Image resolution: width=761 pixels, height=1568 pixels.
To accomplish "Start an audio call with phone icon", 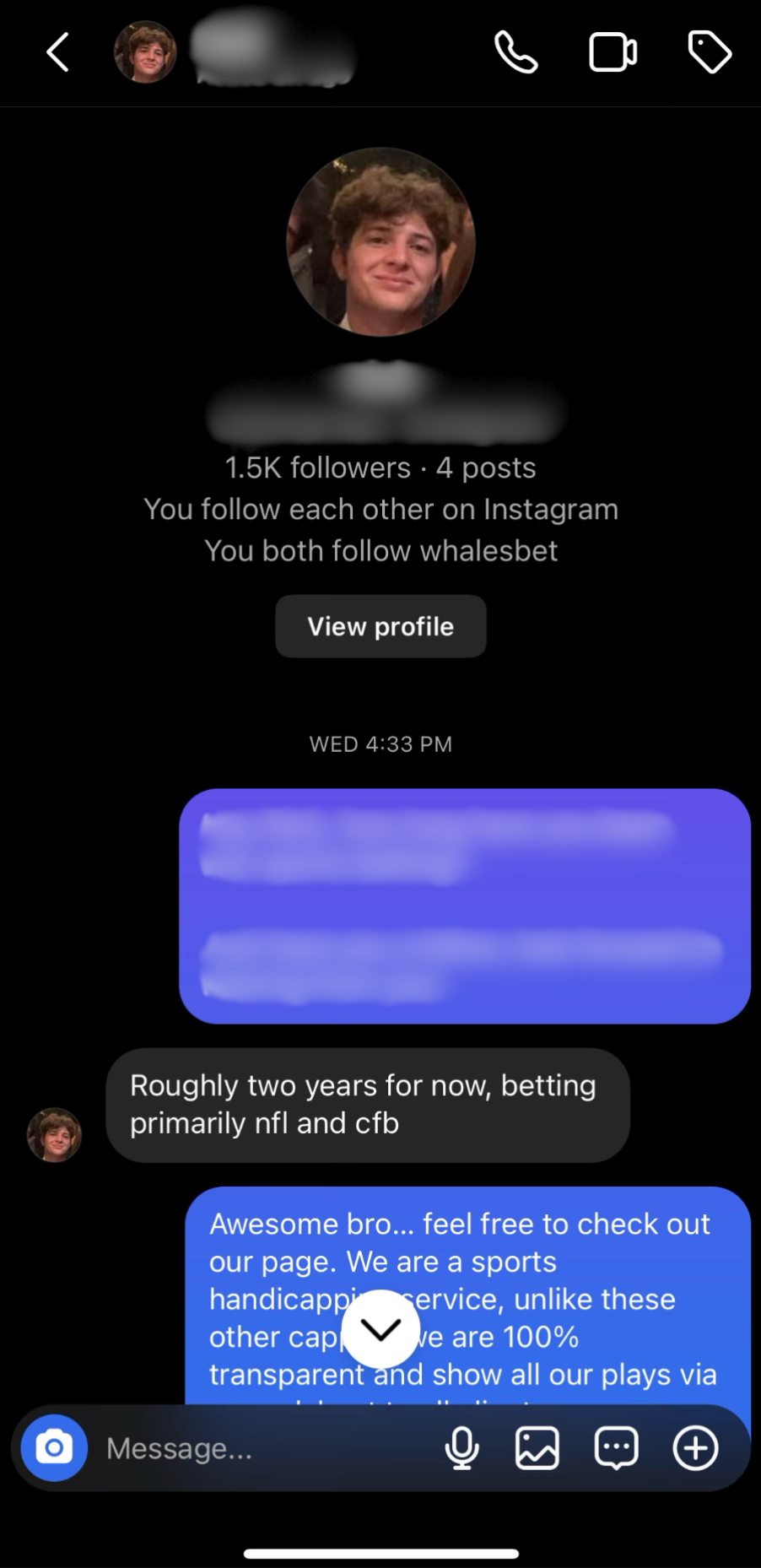I will [515, 52].
